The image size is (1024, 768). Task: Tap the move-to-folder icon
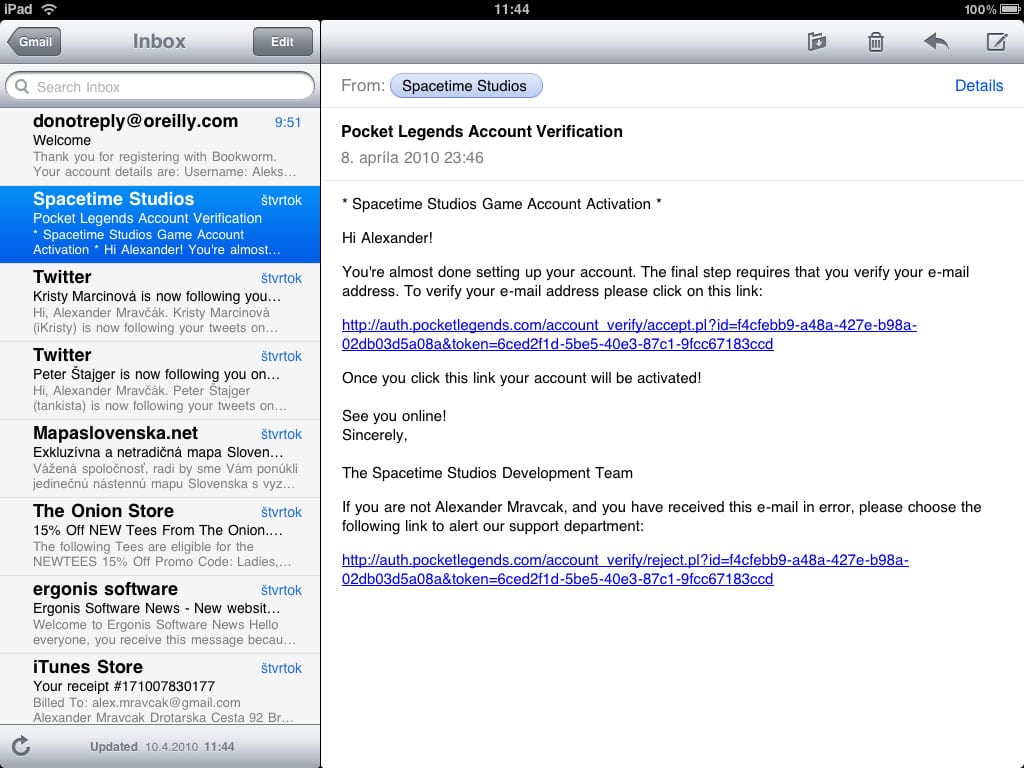(816, 42)
